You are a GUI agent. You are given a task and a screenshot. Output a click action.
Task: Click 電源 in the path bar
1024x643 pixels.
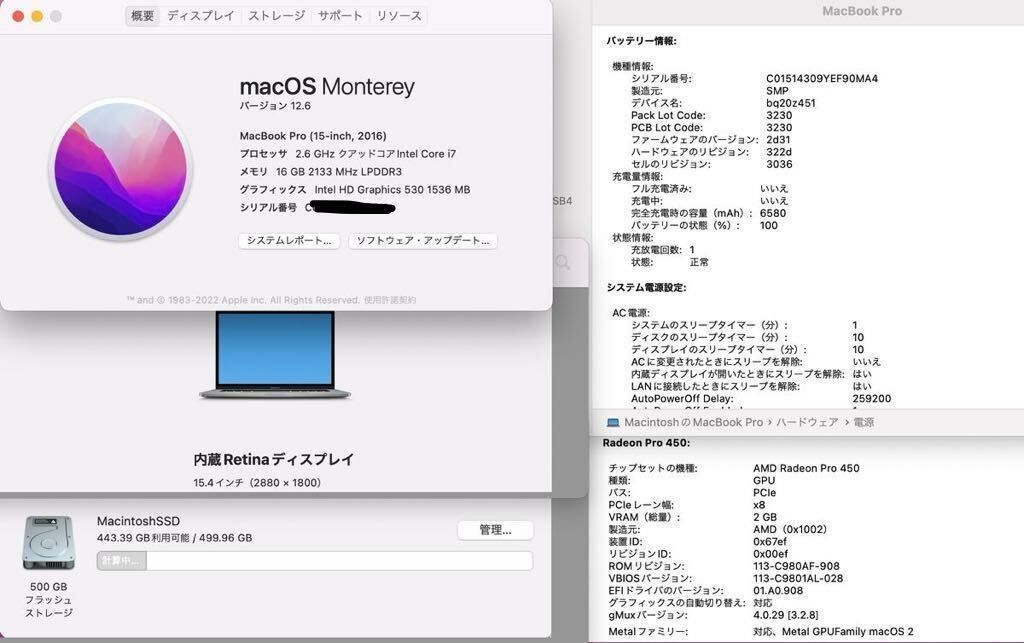[x=863, y=422]
